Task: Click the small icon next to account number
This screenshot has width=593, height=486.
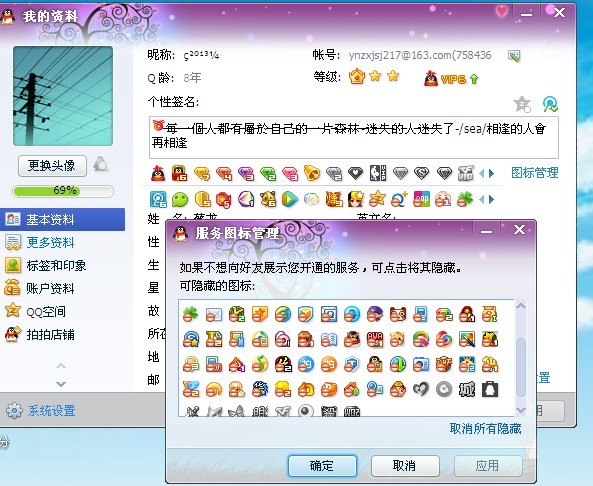Action: coord(514,56)
